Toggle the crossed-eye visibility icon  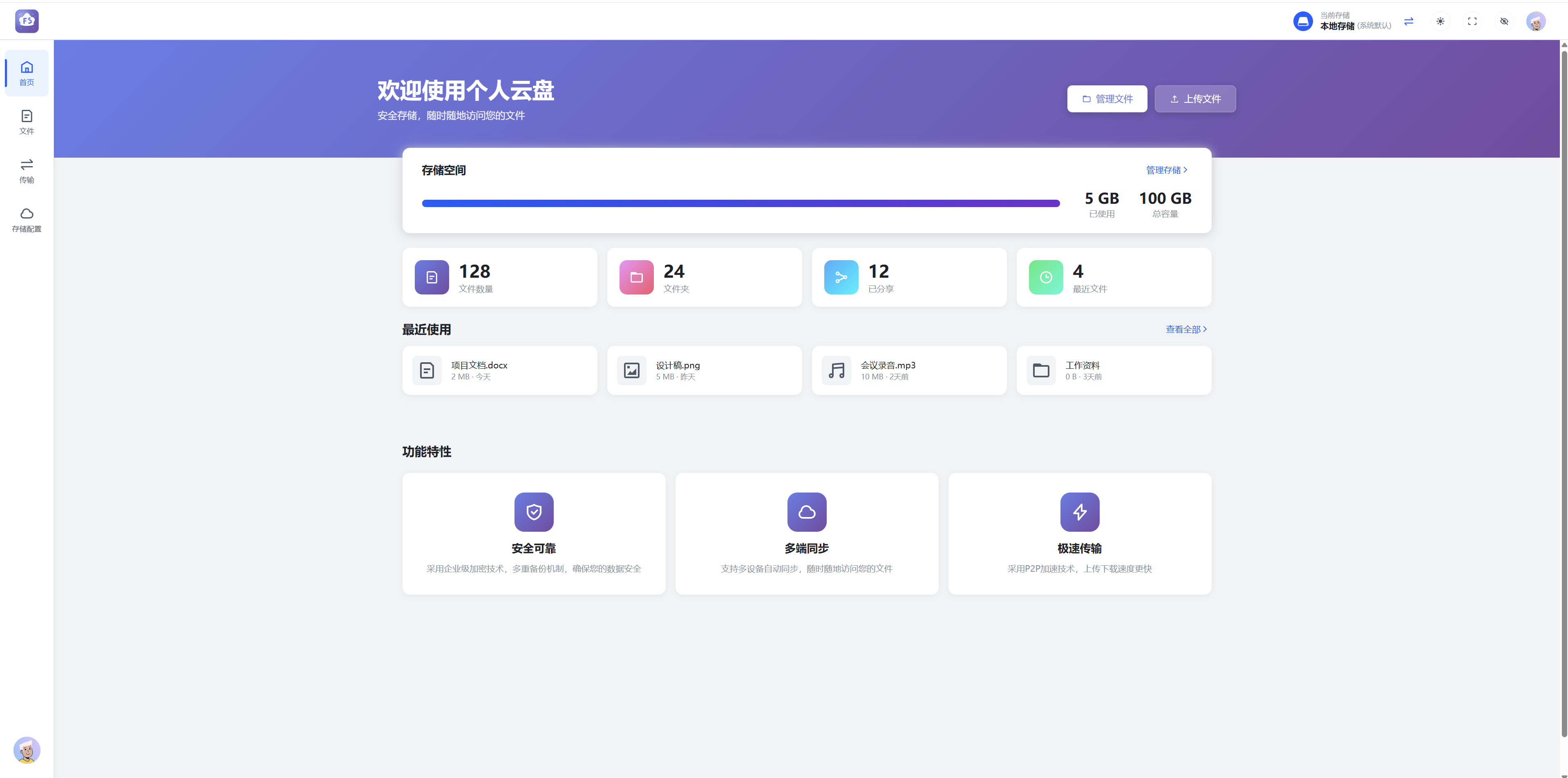pos(1504,21)
